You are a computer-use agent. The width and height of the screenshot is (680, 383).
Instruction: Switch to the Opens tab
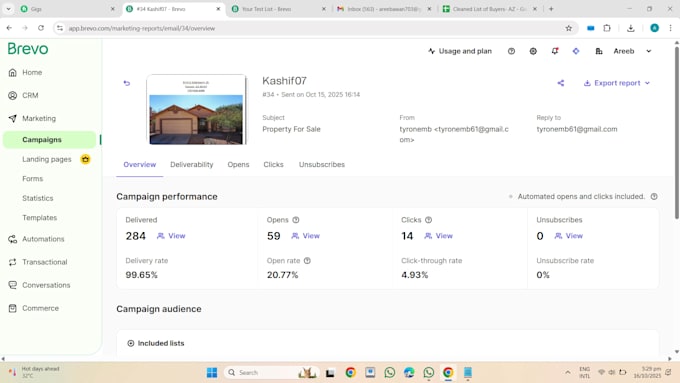click(x=238, y=164)
